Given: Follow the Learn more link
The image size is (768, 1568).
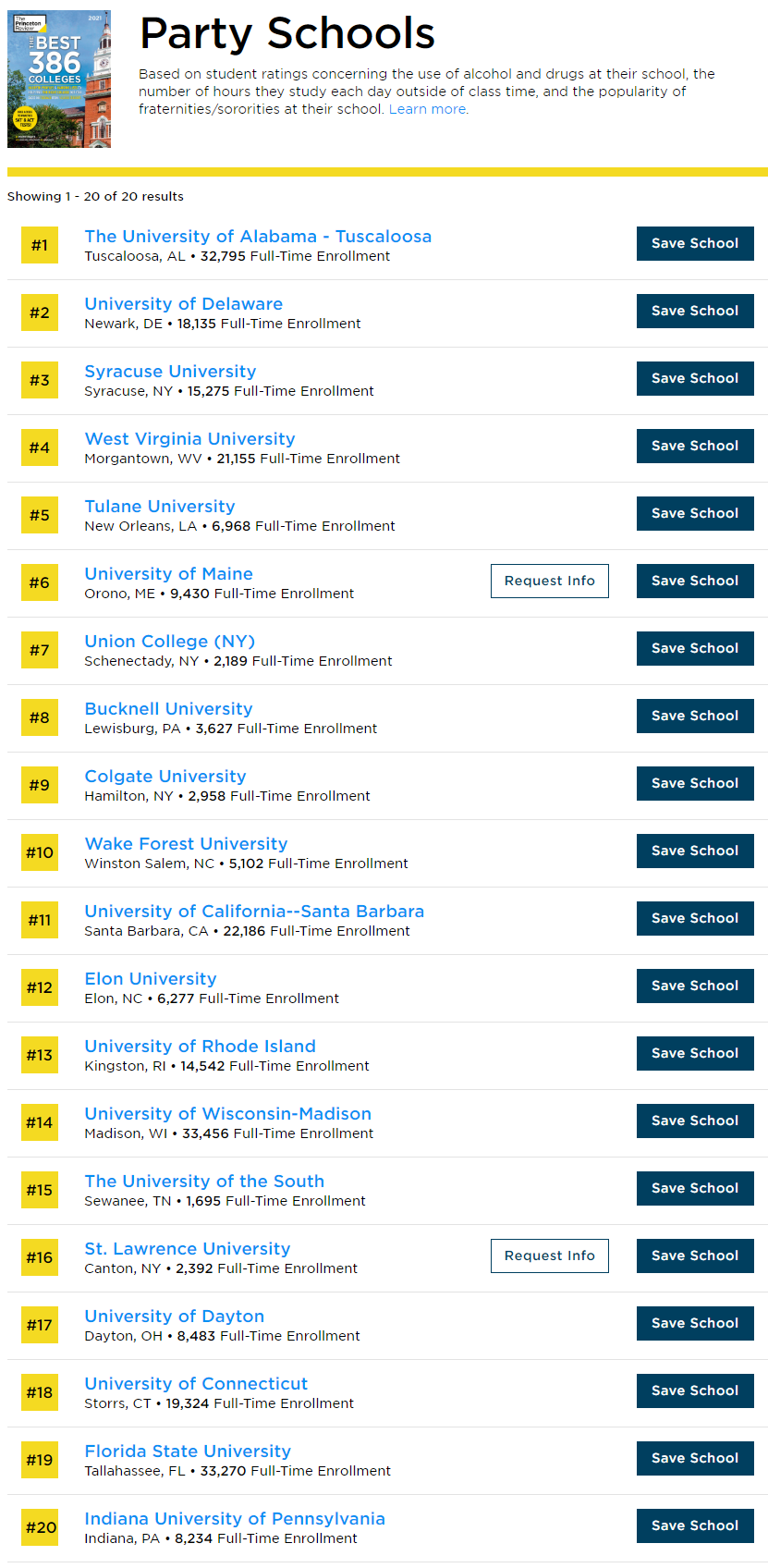Looking at the screenshot, I should (x=427, y=109).
